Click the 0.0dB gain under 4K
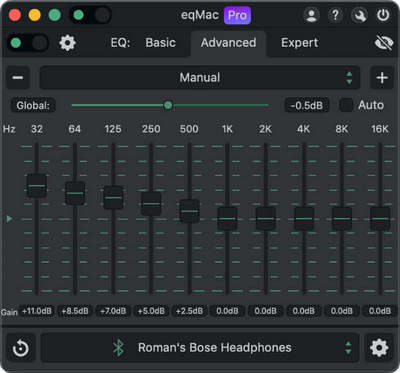This screenshot has height=373, width=400. coord(304,311)
